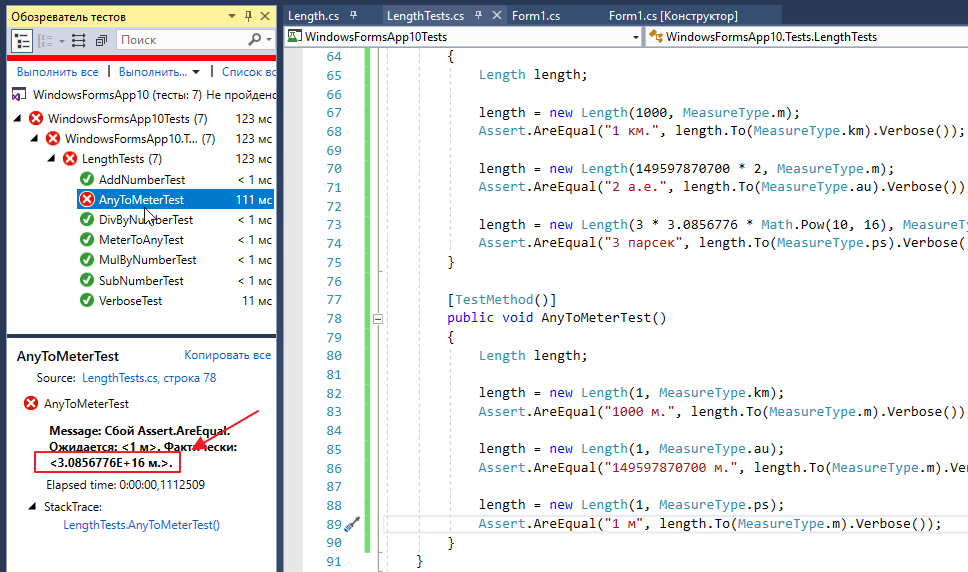
Task: Open the Form1.cs [Конструктор] tab
Action: pos(673,16)
